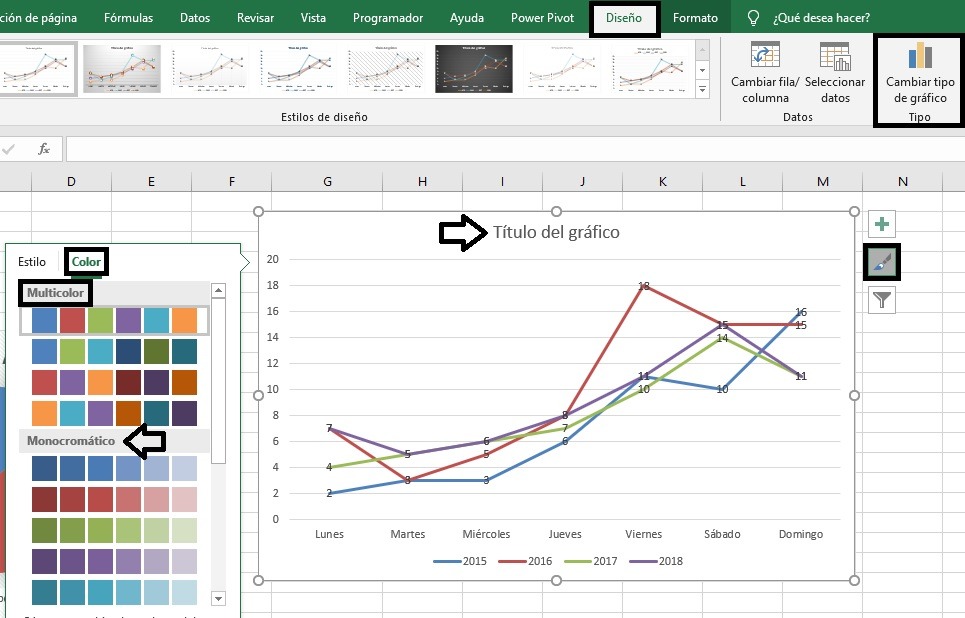The image size is (965, 618).
Task: Switch to the Formato ribbon tab
Action: tap(696, 17)
